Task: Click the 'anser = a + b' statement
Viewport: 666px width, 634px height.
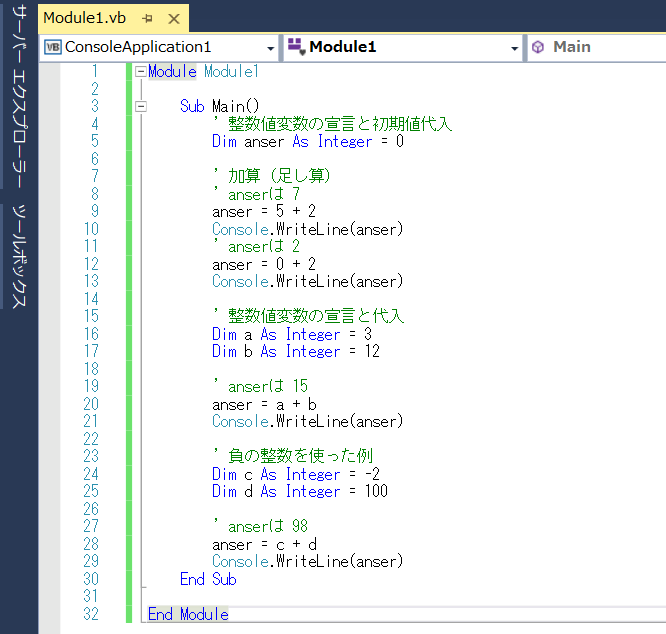Action: point(264,404)
